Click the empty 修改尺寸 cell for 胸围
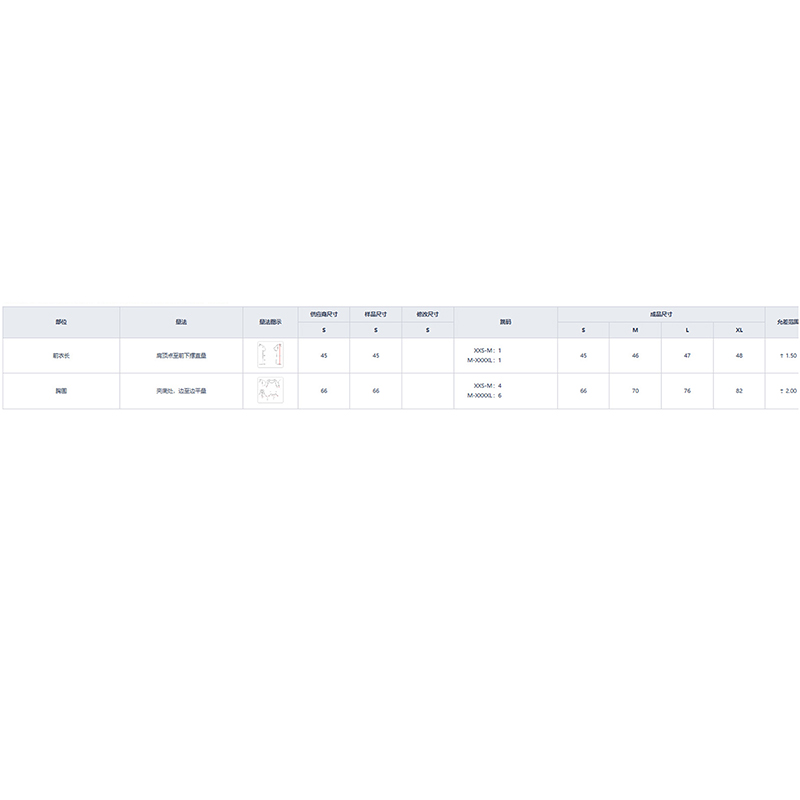This screenshot has width=800, height=800. (x=427, y=391)
